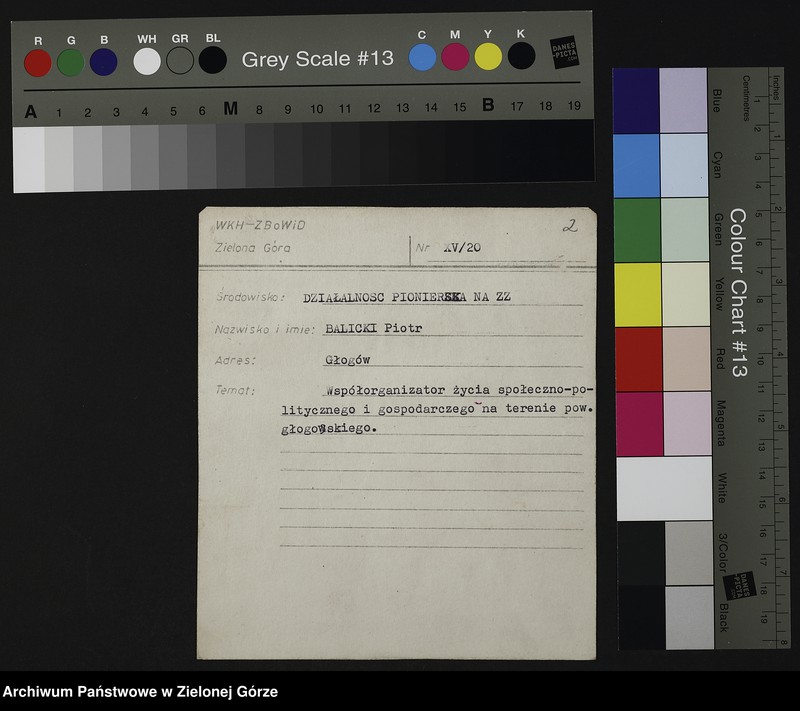
Task: Click the red R circle on grey scale
Action: click(38, 62)
